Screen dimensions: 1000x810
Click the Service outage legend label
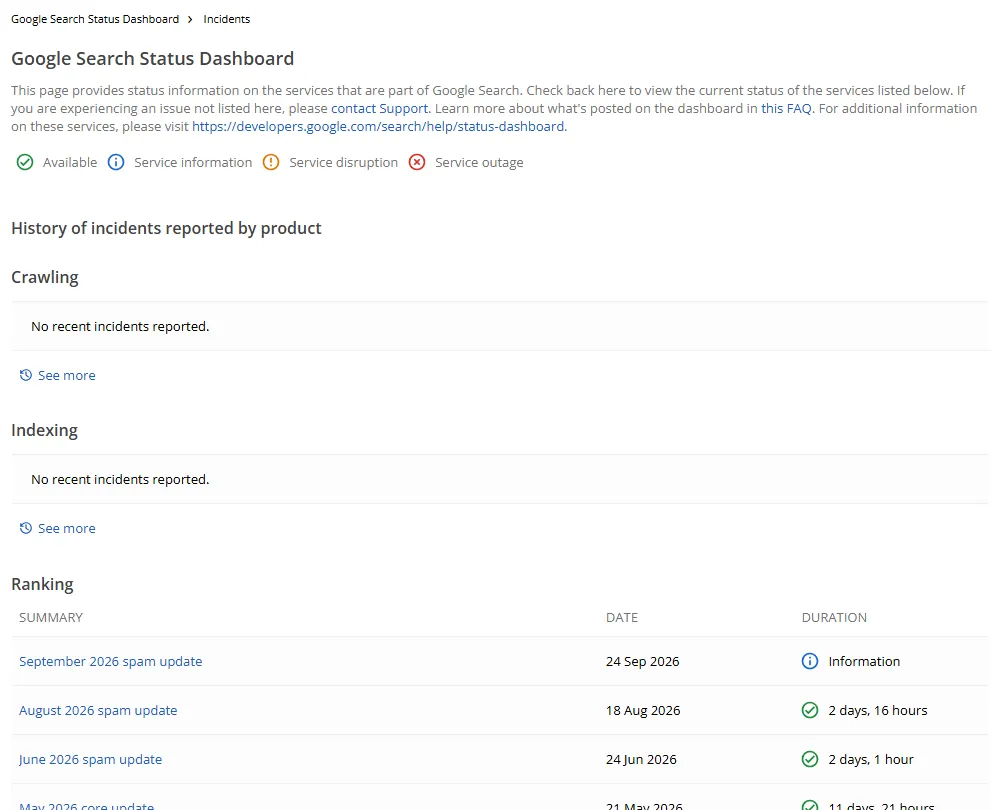tap(479, 163)
